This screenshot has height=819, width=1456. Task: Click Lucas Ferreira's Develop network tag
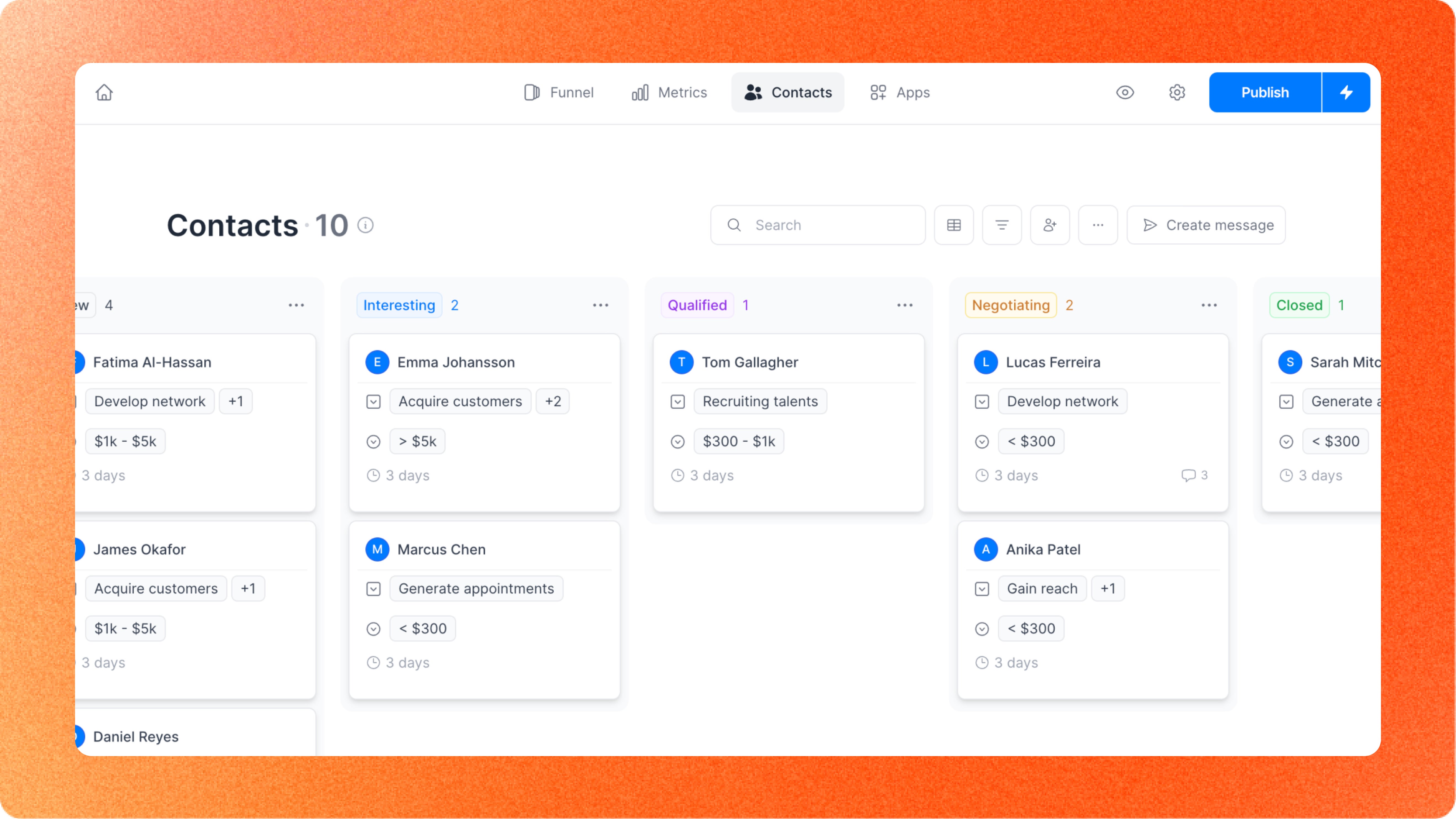(x=1063, y=401)
